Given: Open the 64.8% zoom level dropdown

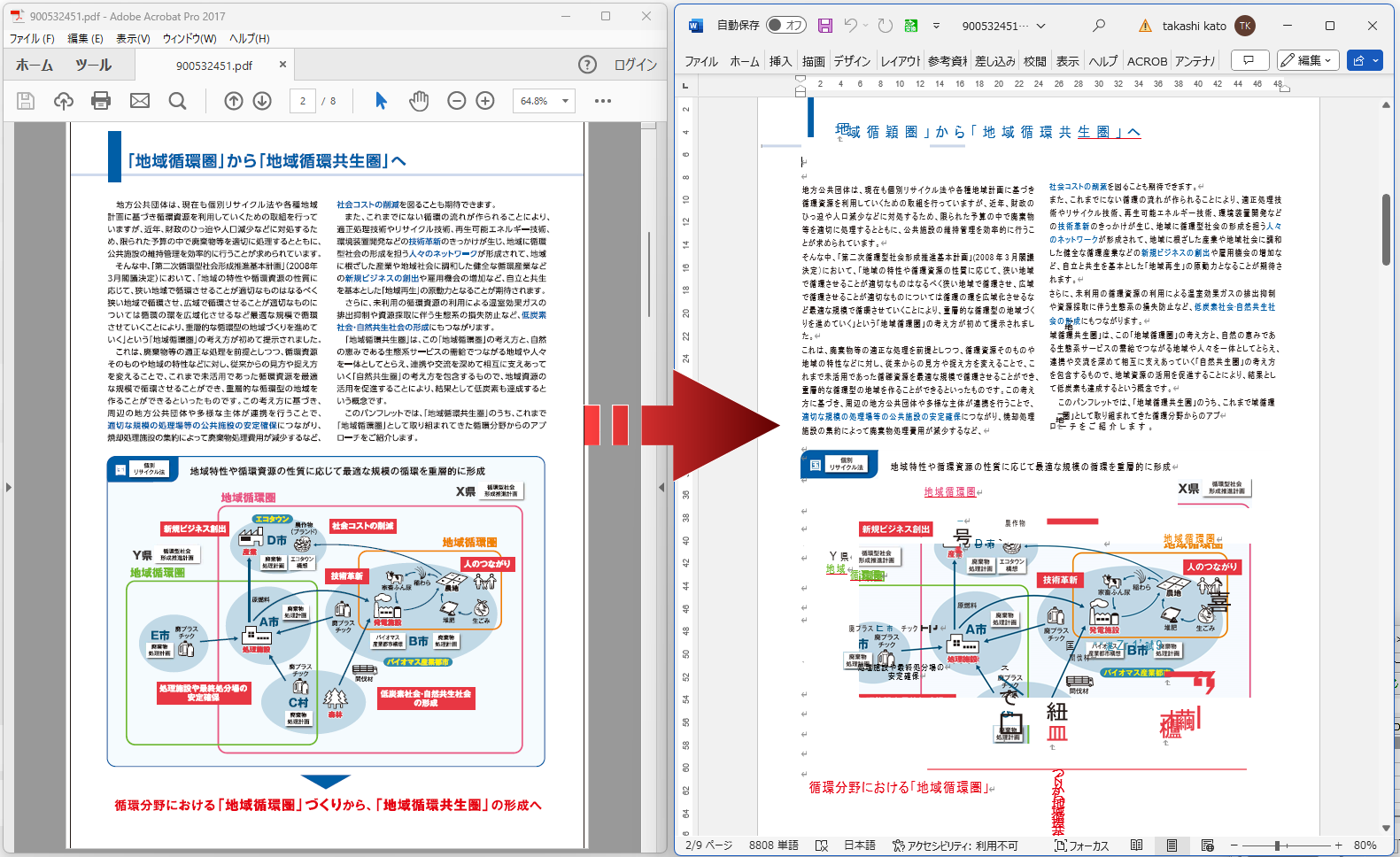Looking at the screenshot, I should (565, 101).
